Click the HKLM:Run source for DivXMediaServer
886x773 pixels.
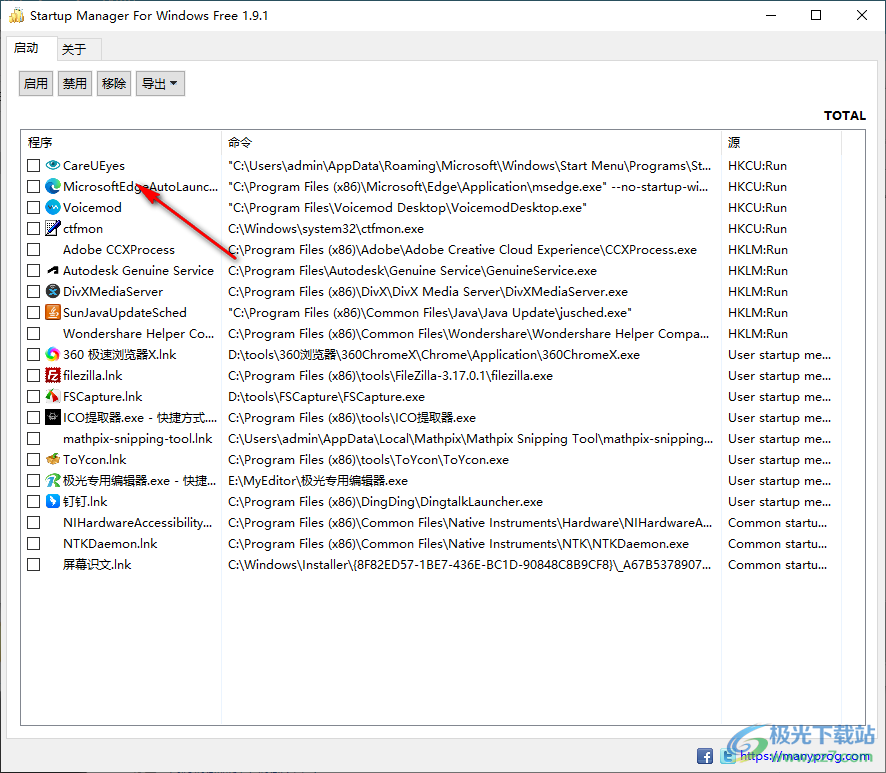coord(757,291)
